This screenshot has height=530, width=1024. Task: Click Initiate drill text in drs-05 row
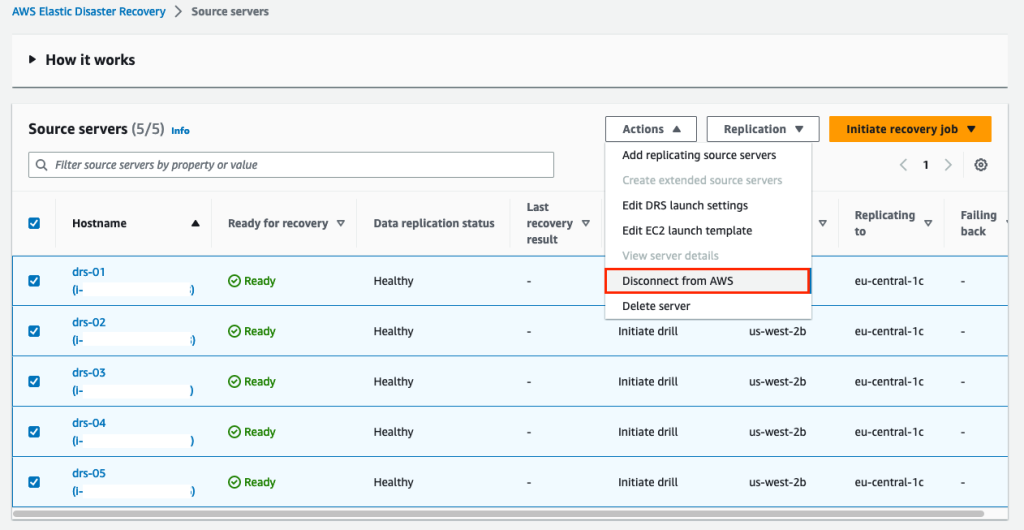(x=648, y=482)
